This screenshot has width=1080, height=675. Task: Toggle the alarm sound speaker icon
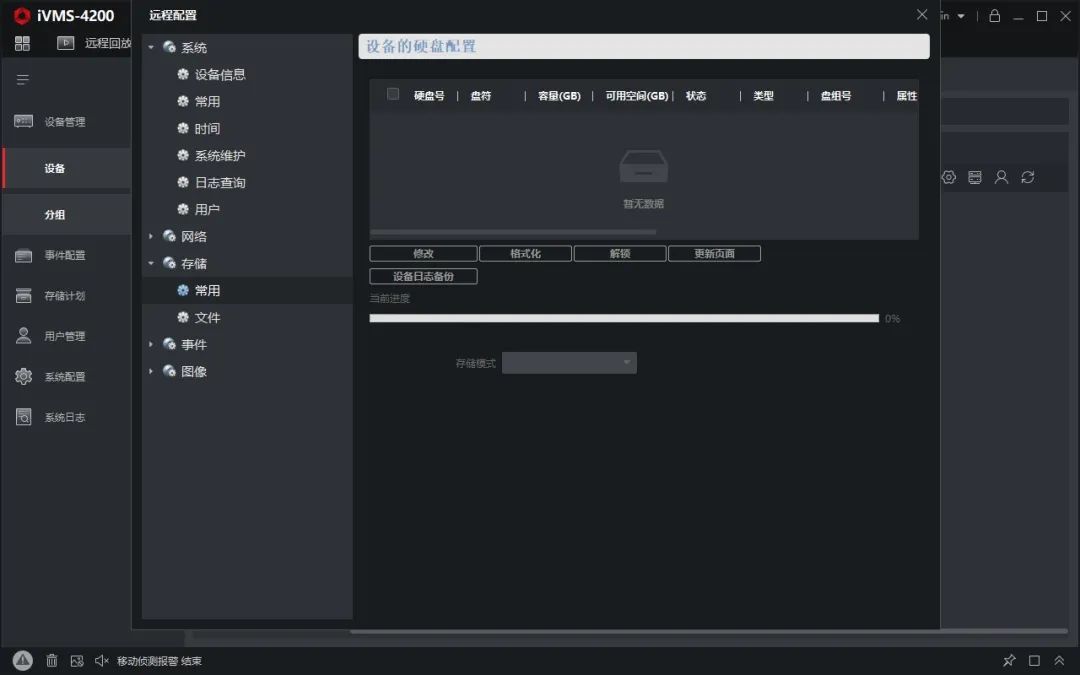coord(101,660)
